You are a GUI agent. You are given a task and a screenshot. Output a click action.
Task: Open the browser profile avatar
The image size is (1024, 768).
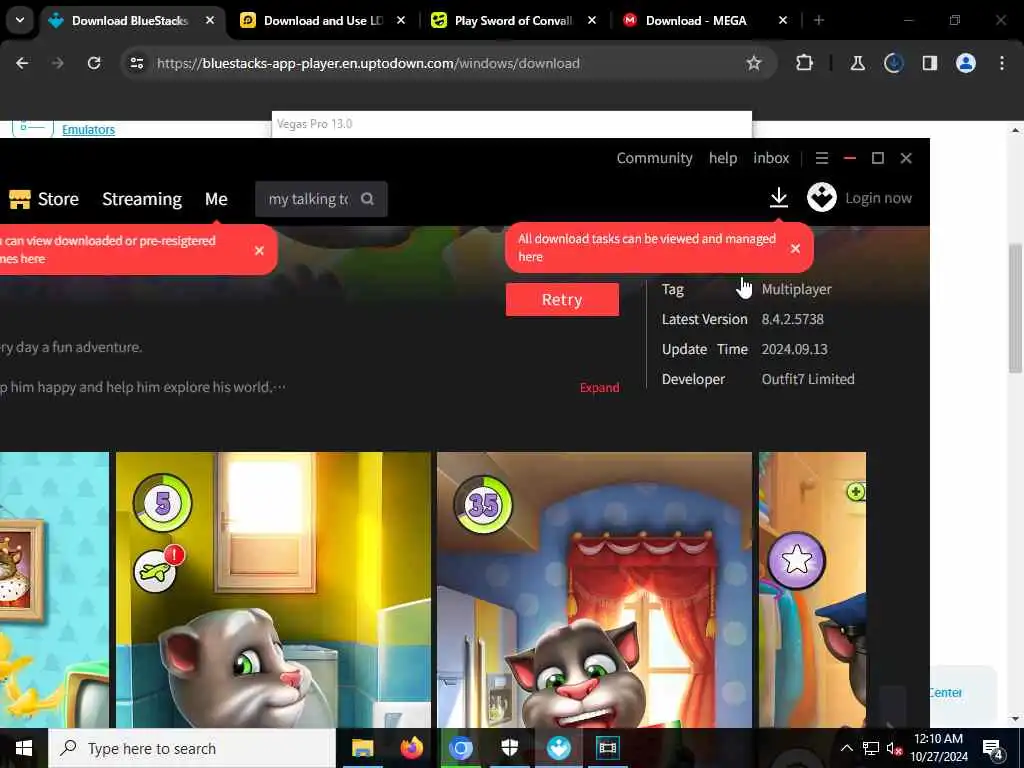coord(966,63)
